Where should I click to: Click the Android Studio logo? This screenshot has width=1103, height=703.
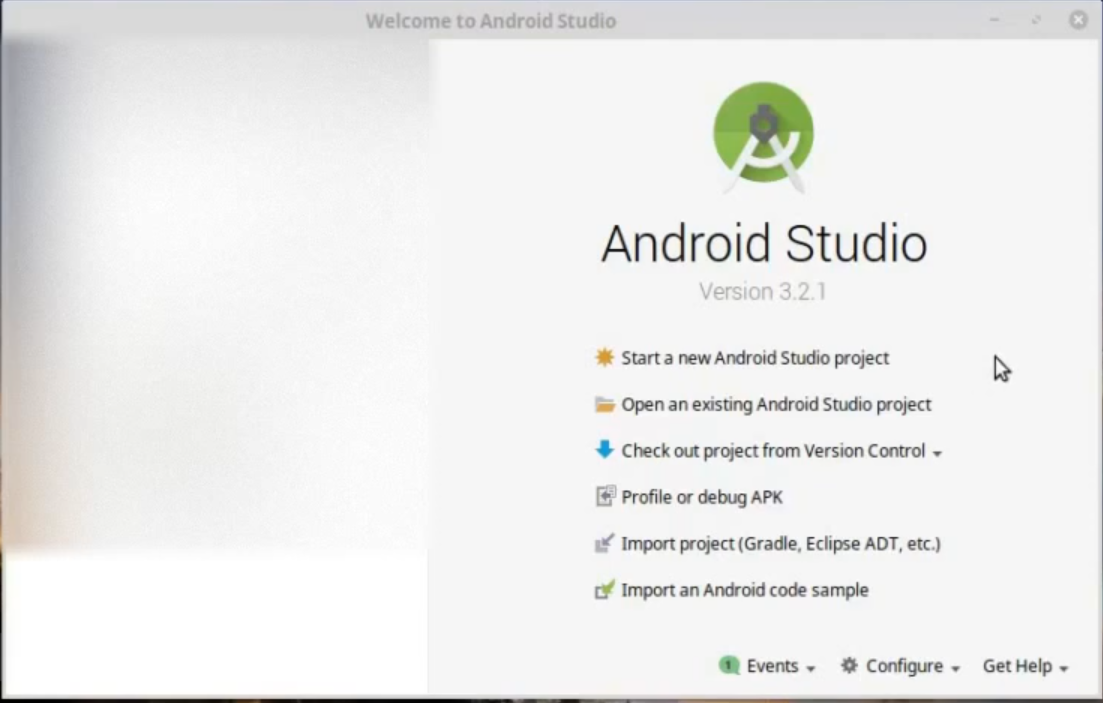click(x=763, y=133)
